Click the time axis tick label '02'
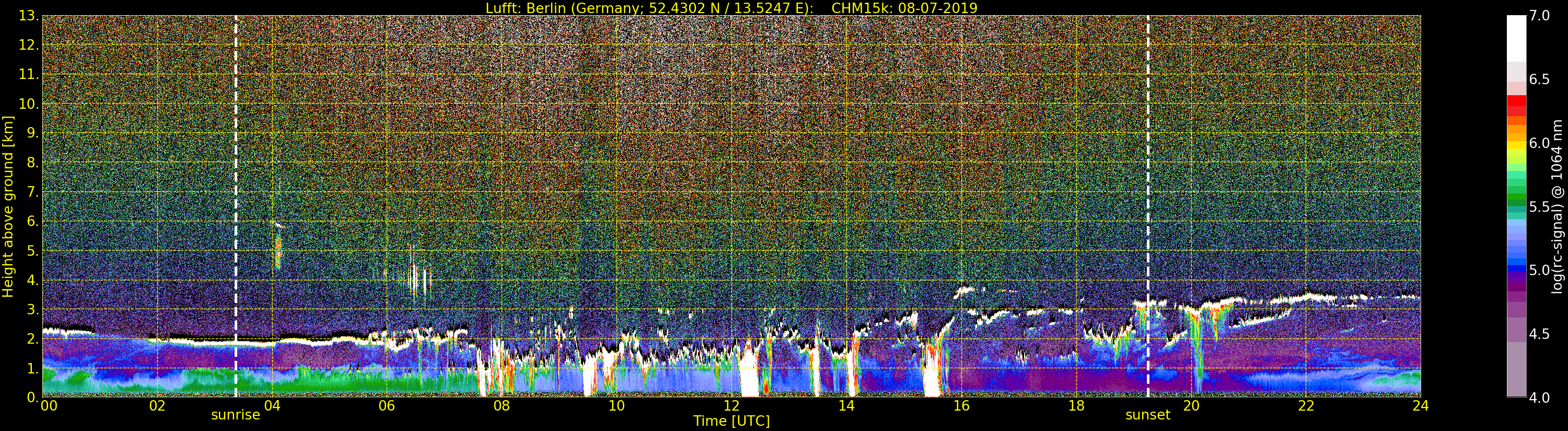1568x431 pixels. pyautogui.click(x=158, y=406)
